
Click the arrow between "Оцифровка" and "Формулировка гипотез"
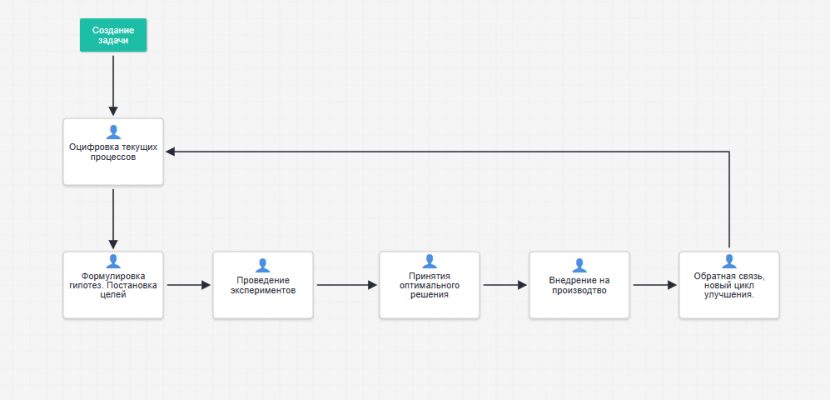[x=113, y=218]
